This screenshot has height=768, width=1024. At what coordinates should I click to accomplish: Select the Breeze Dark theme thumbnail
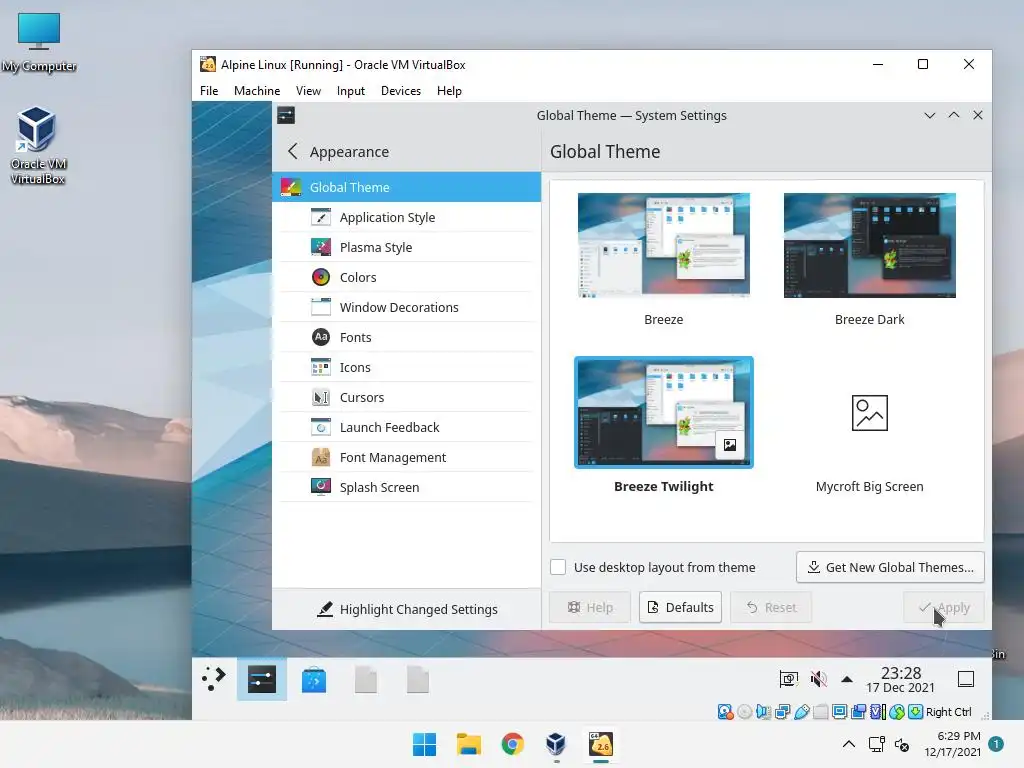[x=870, y=245]
